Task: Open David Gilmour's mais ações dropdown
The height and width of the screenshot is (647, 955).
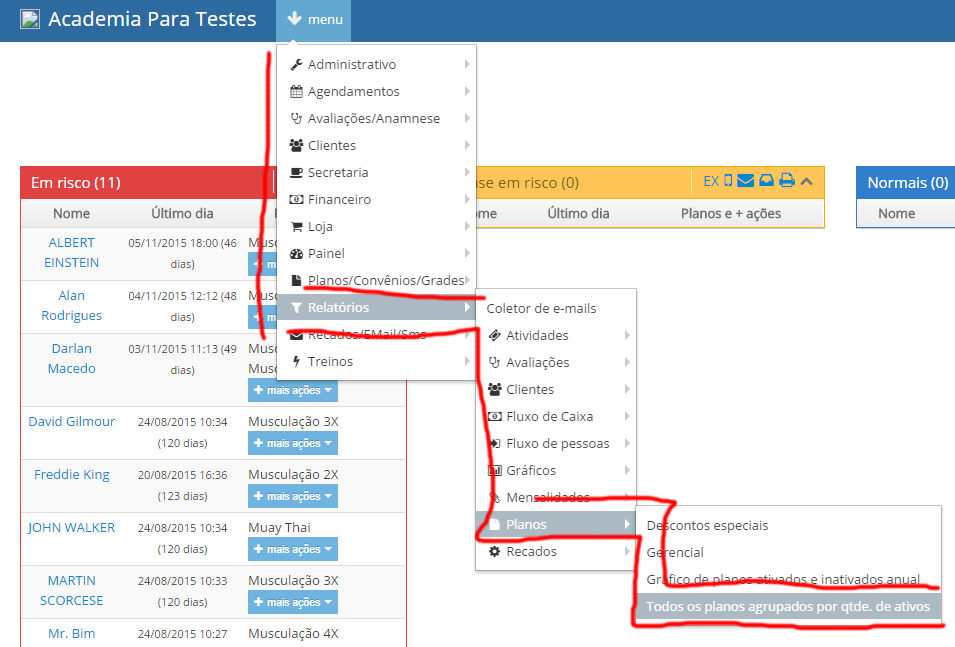Action: (293, 443)
